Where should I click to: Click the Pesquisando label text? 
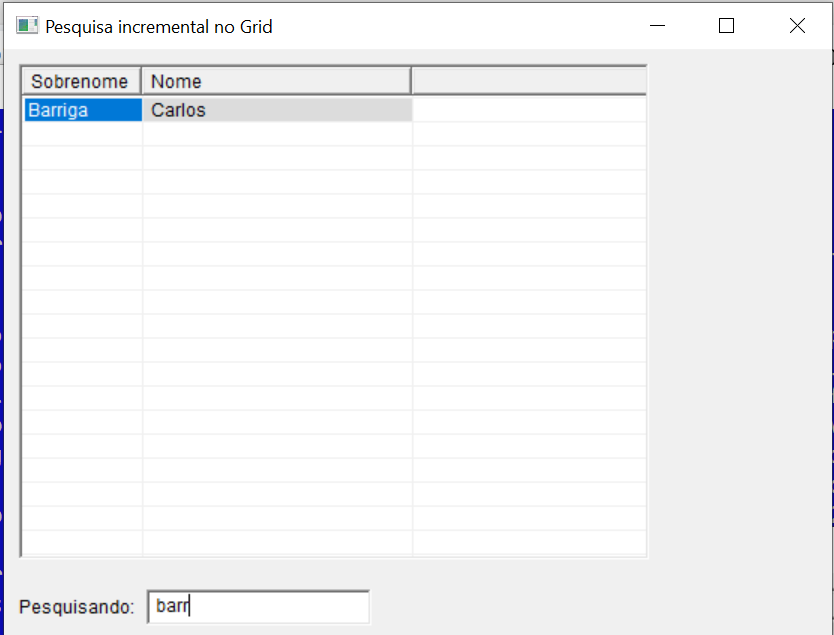(76, 607)
